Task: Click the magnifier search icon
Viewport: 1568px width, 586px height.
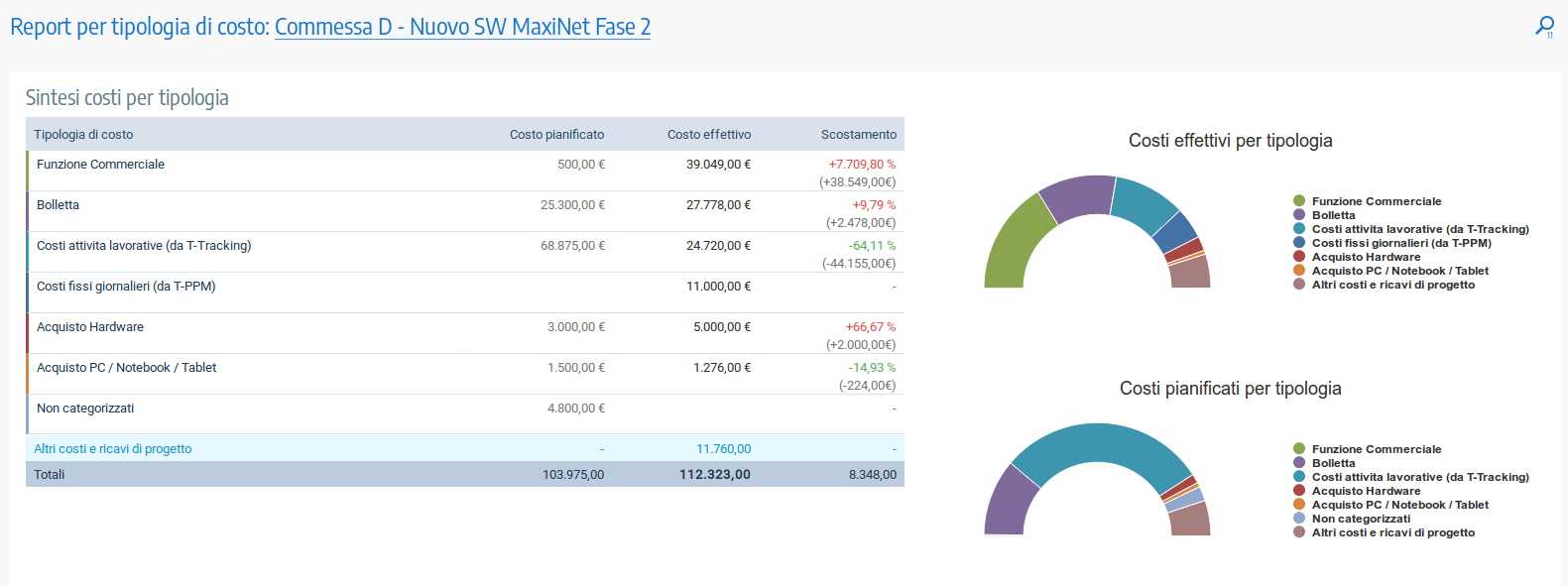Action: coord(1544,27)
